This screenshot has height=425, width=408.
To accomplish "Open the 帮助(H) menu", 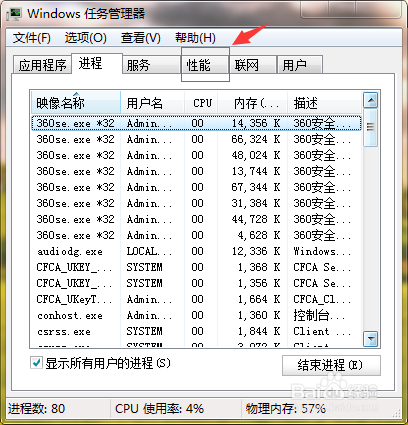I will coord(195,38).
